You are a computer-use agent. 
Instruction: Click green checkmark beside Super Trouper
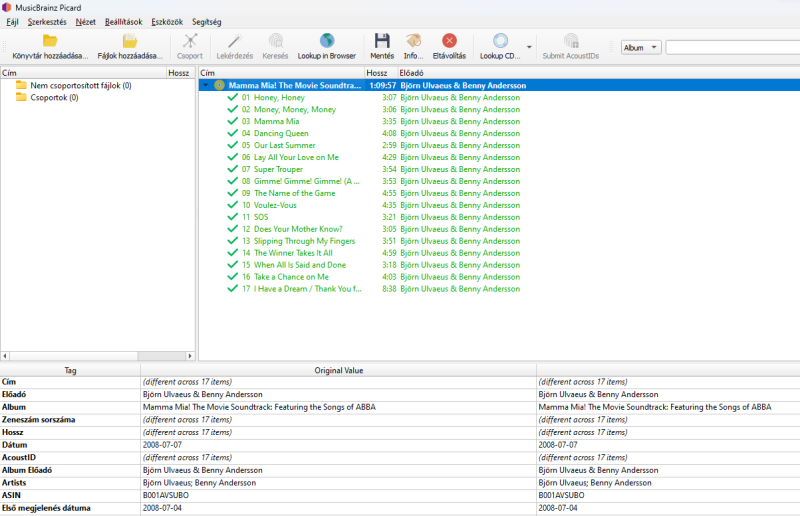233,169
